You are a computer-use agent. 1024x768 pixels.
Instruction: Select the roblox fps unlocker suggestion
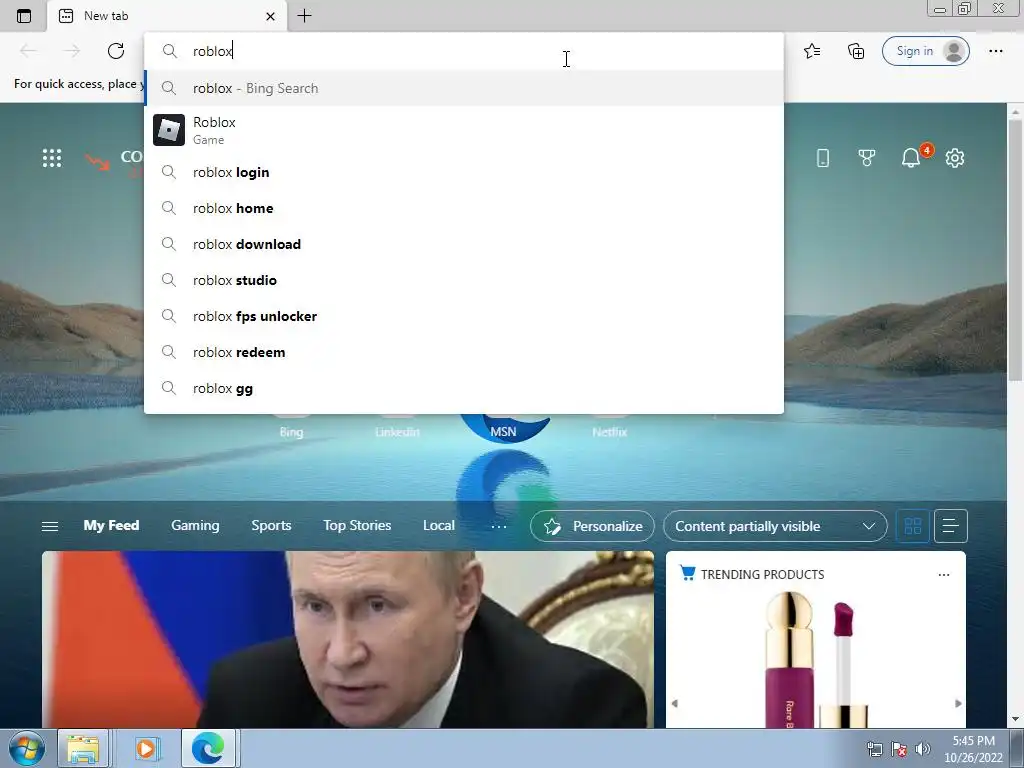click(464, 316)
